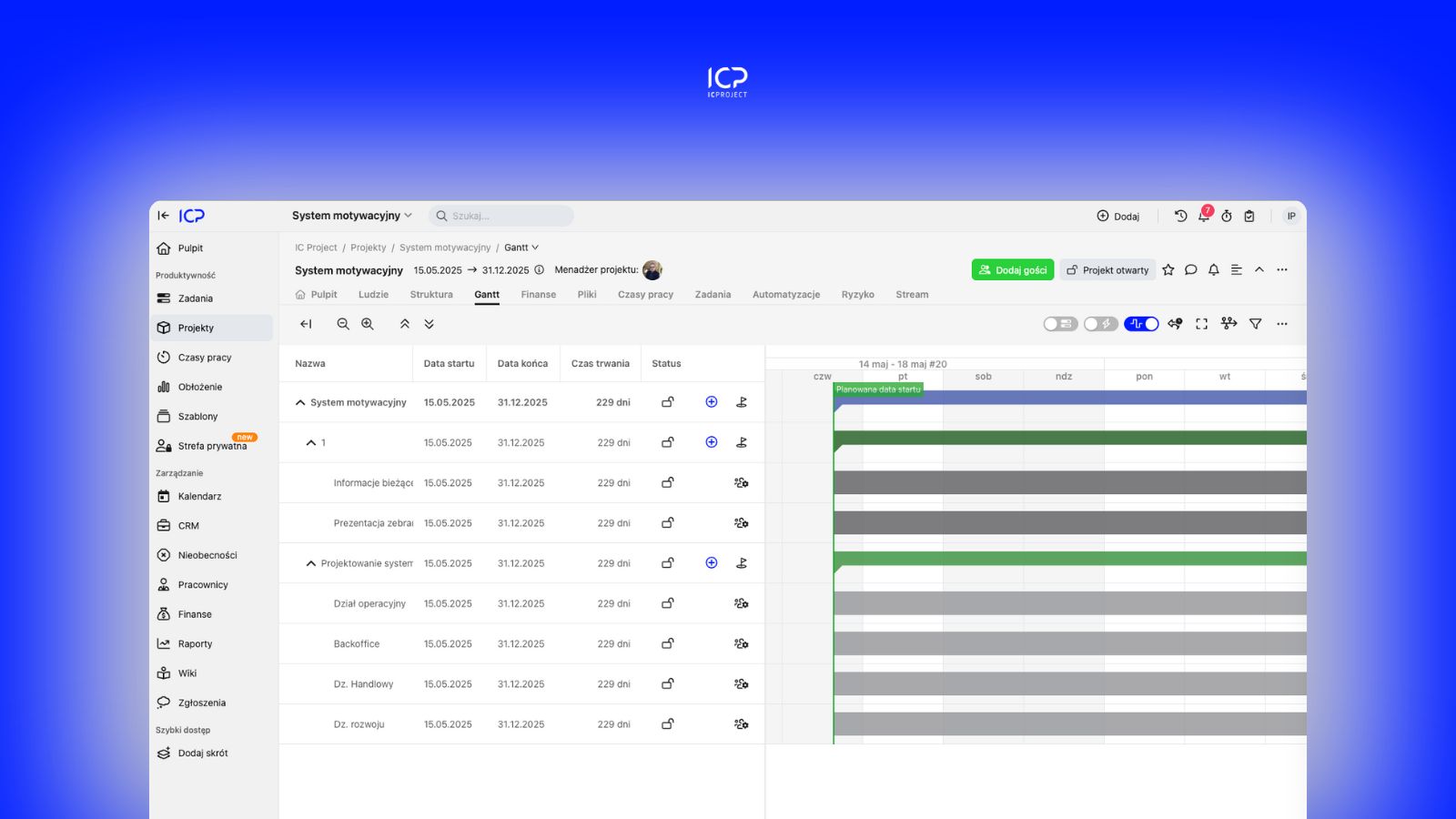The height and width of the screenshot is (819, 1456).
Task: Add item to System motywacyjny row
Action: coord(712,402)
